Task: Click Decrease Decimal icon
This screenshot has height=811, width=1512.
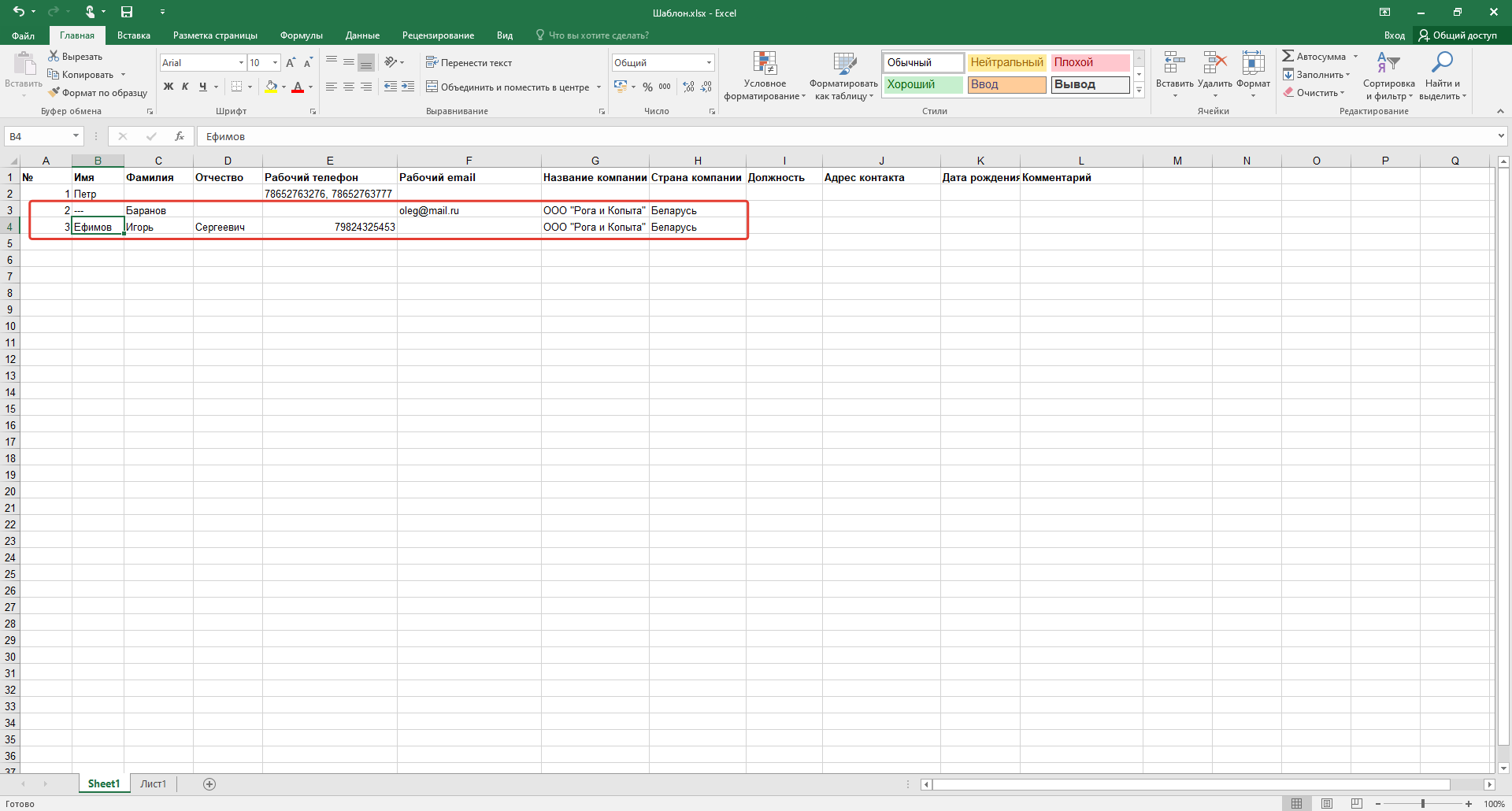Action: pos(706,87)
